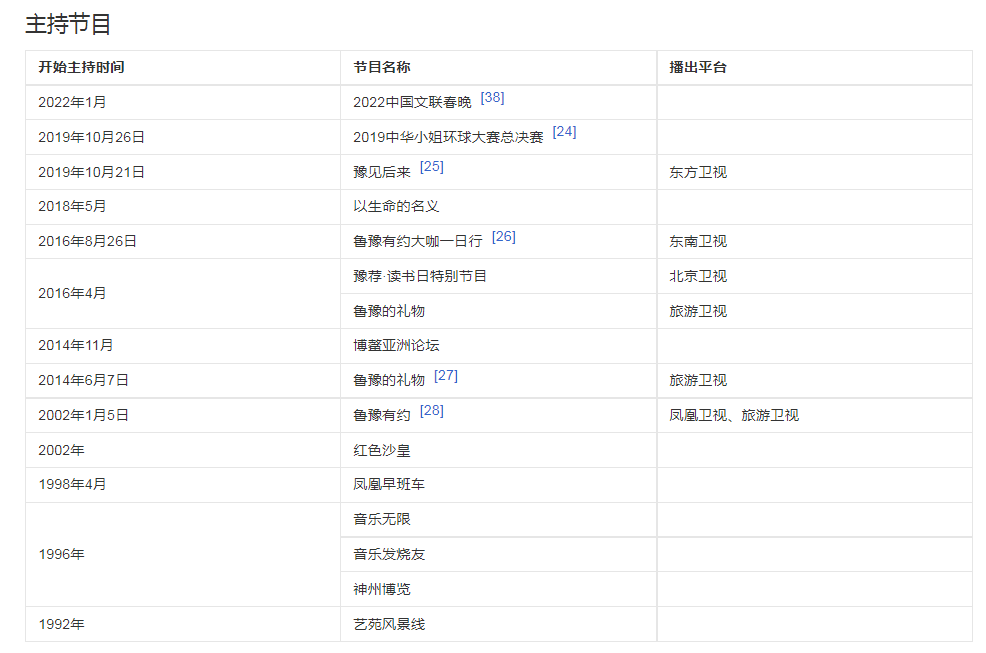Open citation link [38]
Image resolution: width=986 pixels, height=653 pixels.
pyautogui.click(x=492, y=98)
